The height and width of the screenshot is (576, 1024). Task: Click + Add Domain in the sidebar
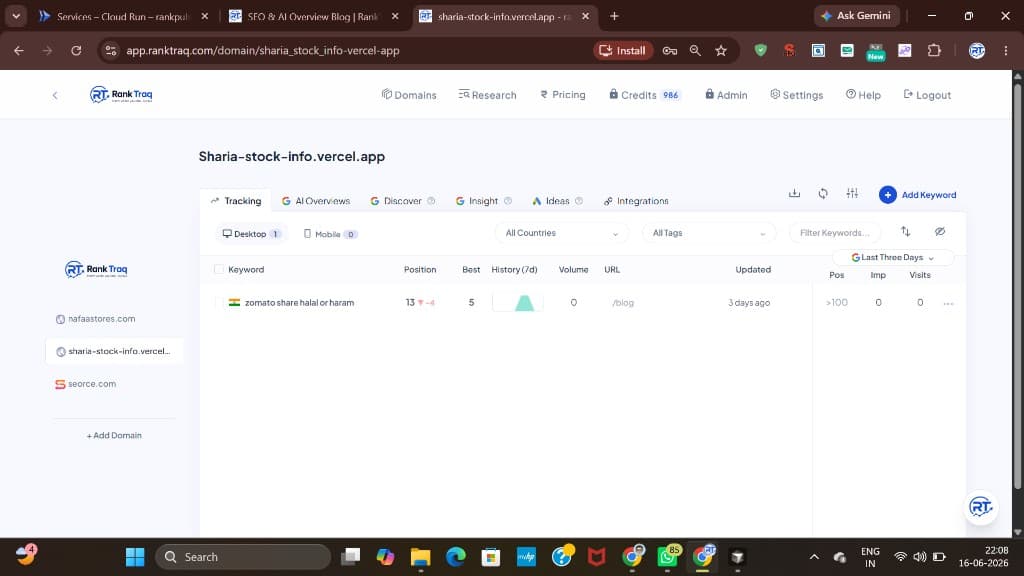point(114,435)
